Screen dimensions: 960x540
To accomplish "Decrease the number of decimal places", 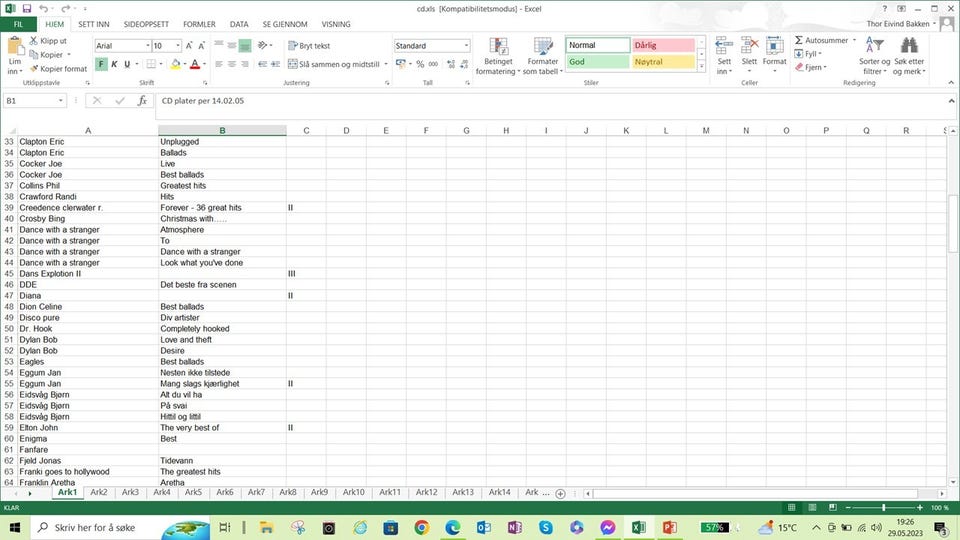I will pos(465,64).
